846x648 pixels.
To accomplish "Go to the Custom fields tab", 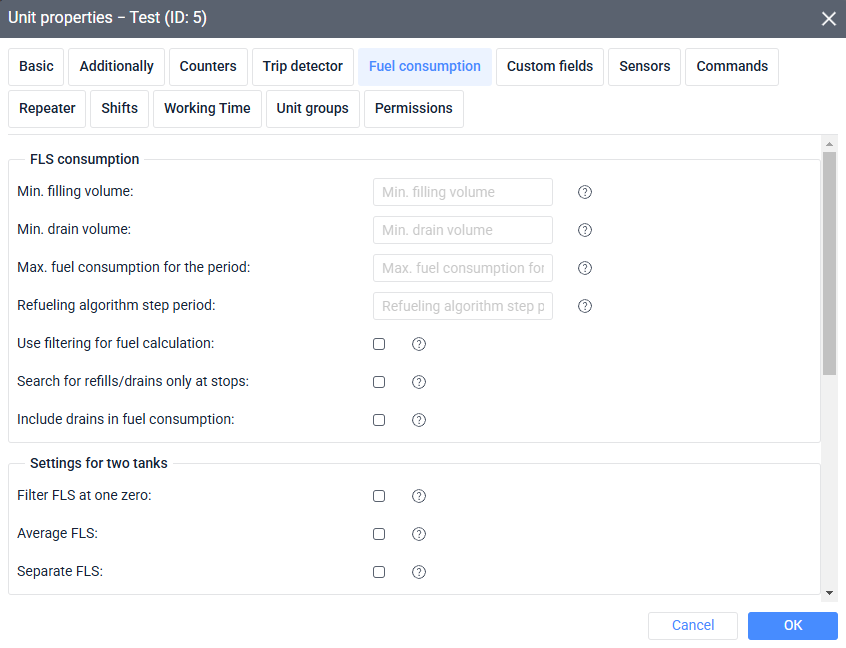I will pyautogui.click(x=549, y=66).
